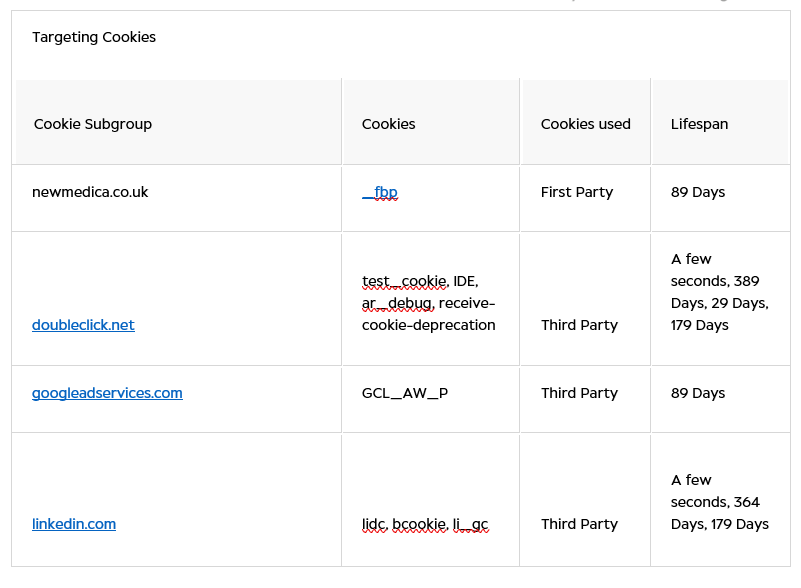Click the Targeting Cookies heading
801x588 pixels.
(94, 37)
